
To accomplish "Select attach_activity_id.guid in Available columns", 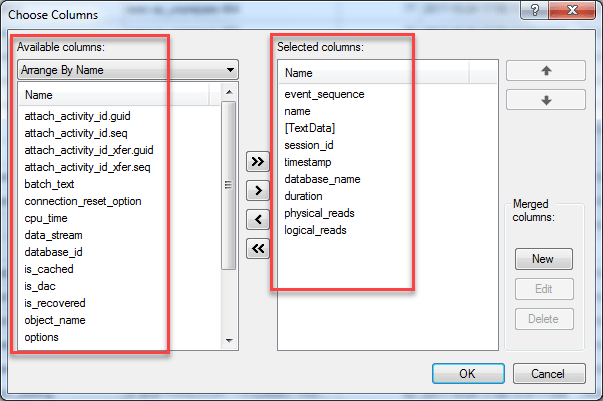I will 77,116.
